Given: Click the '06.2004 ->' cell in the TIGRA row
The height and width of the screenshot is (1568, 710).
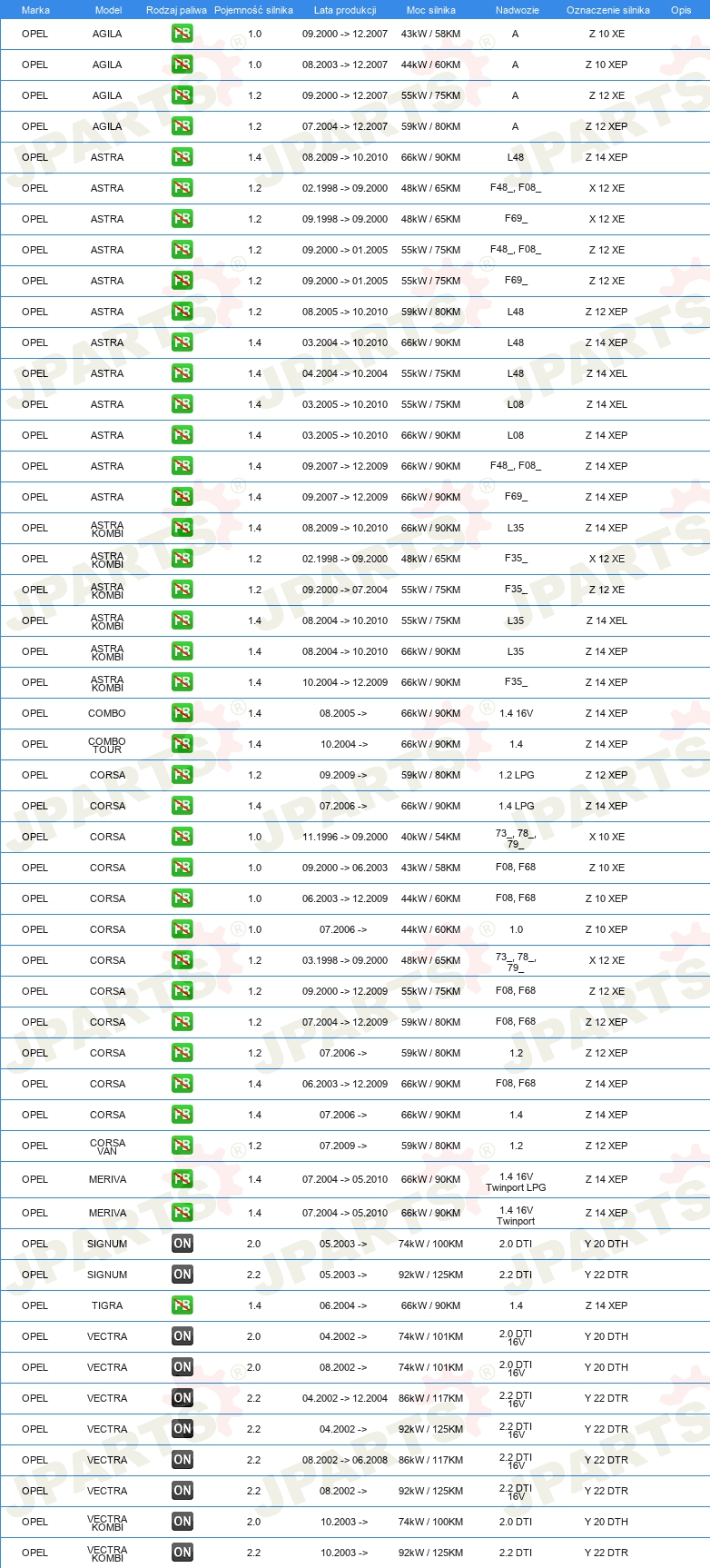Looking at the screenshot, I should [x=343, y=1305].
